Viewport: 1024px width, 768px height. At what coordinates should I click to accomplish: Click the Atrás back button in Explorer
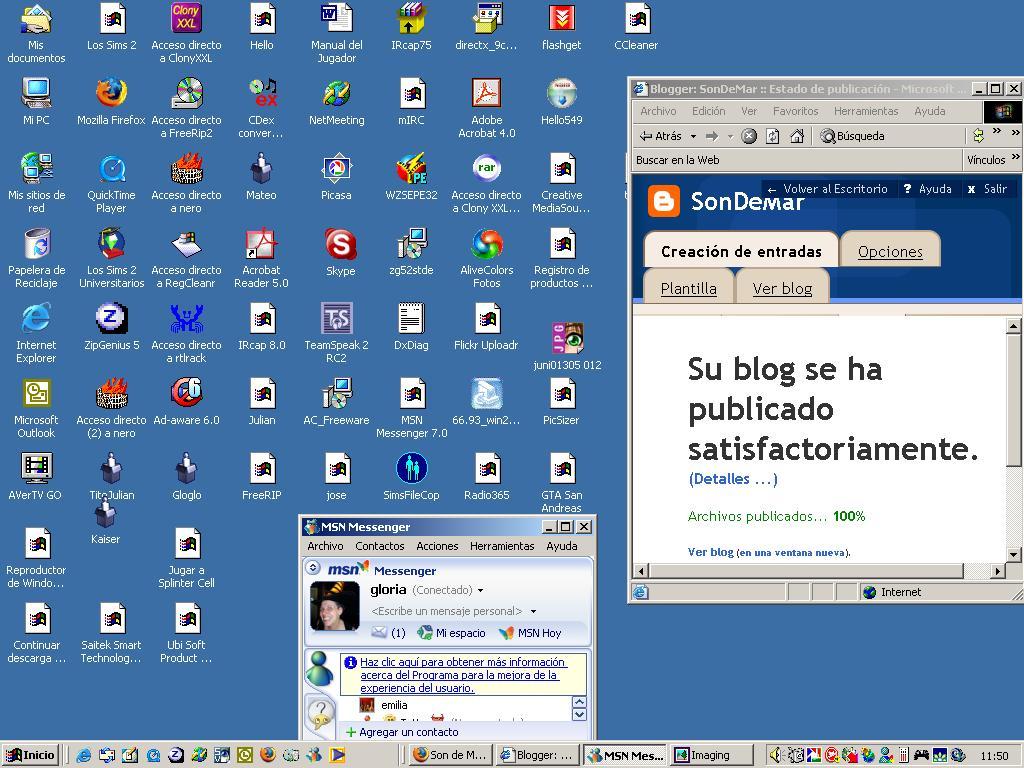coord(660,136)
